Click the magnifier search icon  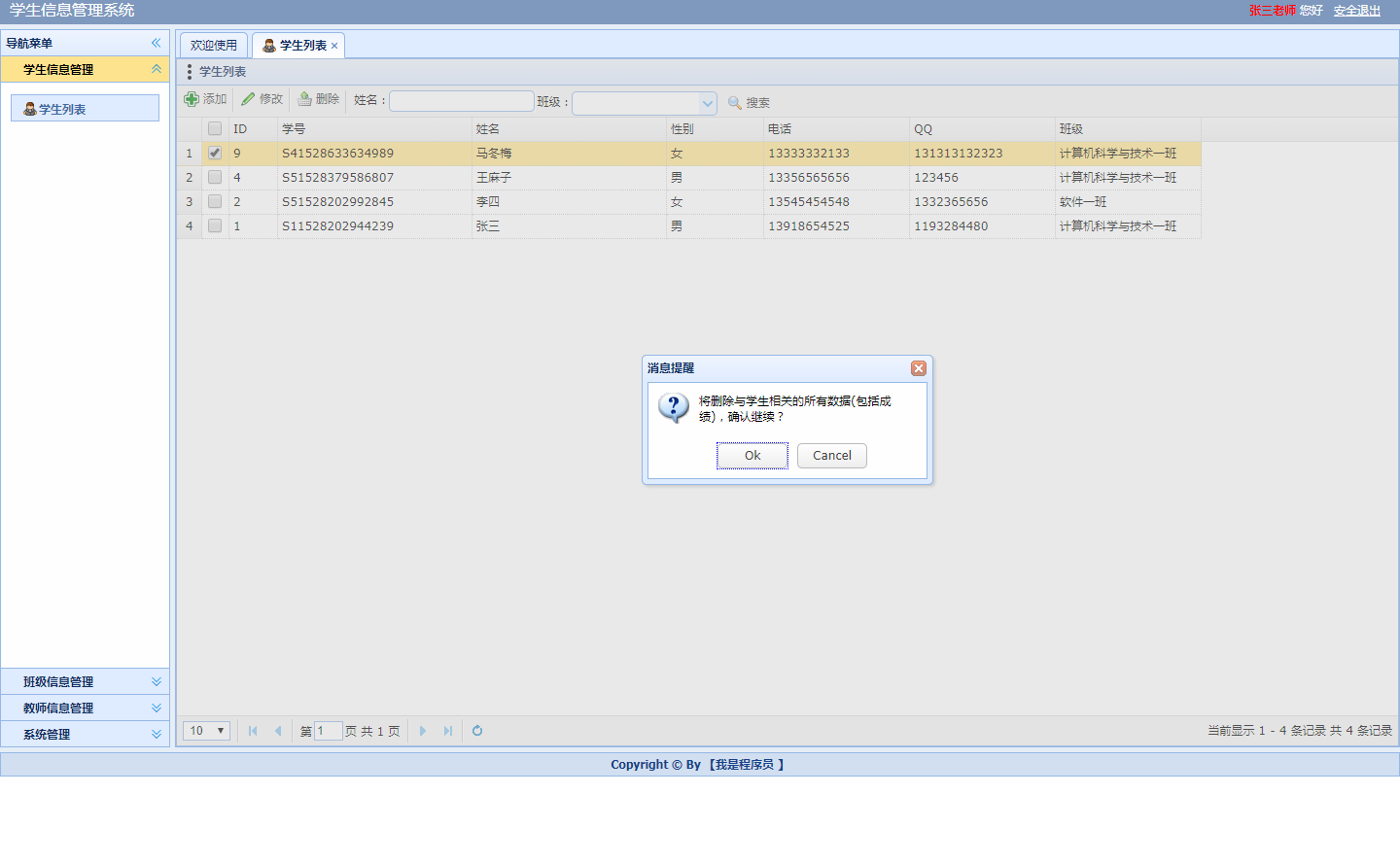click(735, 102)
